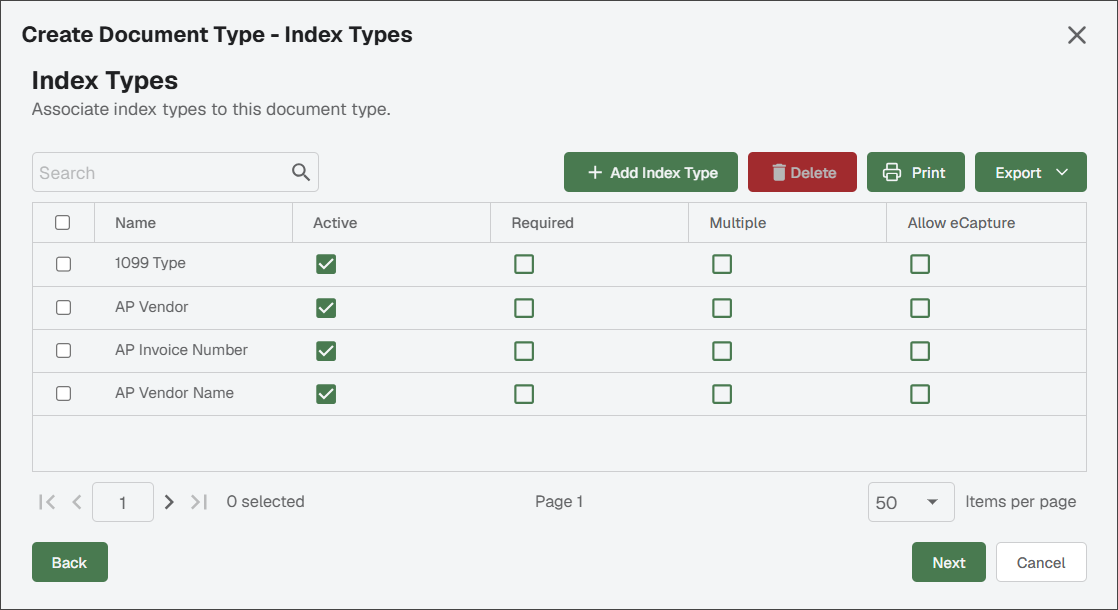Click the 'Page 1' indicator text
Image resolution: width=1118 pixels, height=610 pixels.
point(559,502)
